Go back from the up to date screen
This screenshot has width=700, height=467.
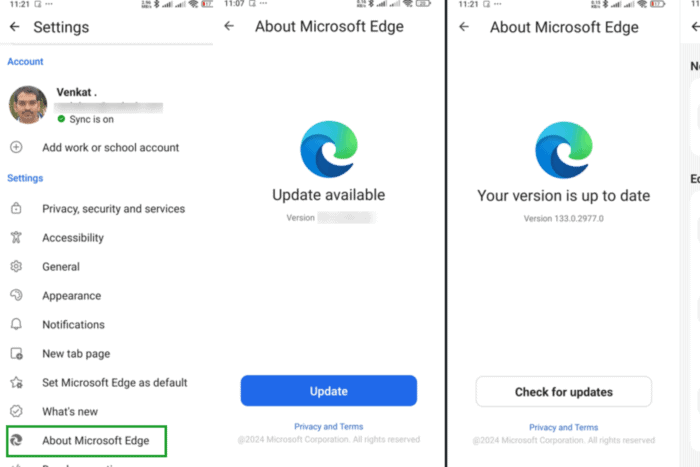[x=464, y=27]
